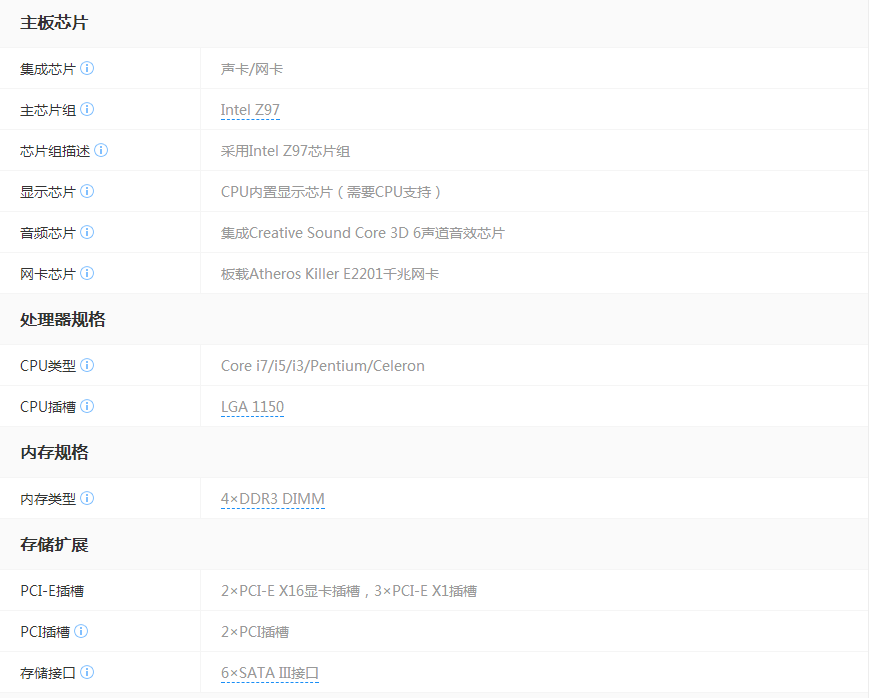Click the 主芯片组 label
This screenshot has width=870, height=698.
point(48,110)
